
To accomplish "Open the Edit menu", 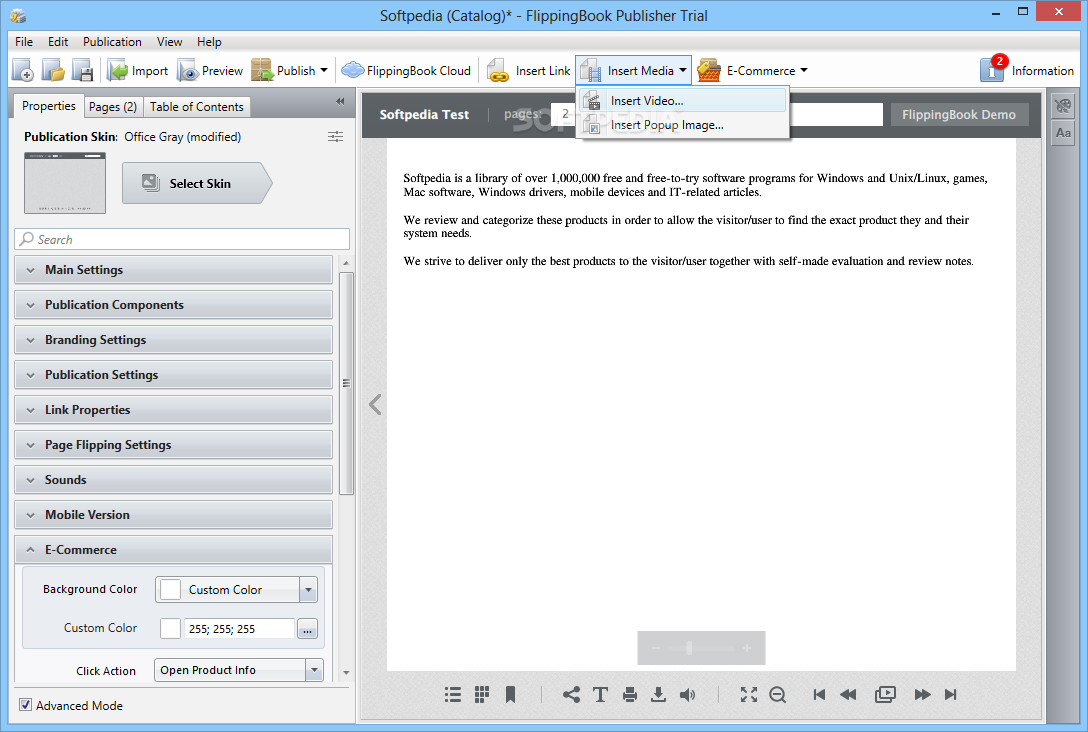I will 58,42.
